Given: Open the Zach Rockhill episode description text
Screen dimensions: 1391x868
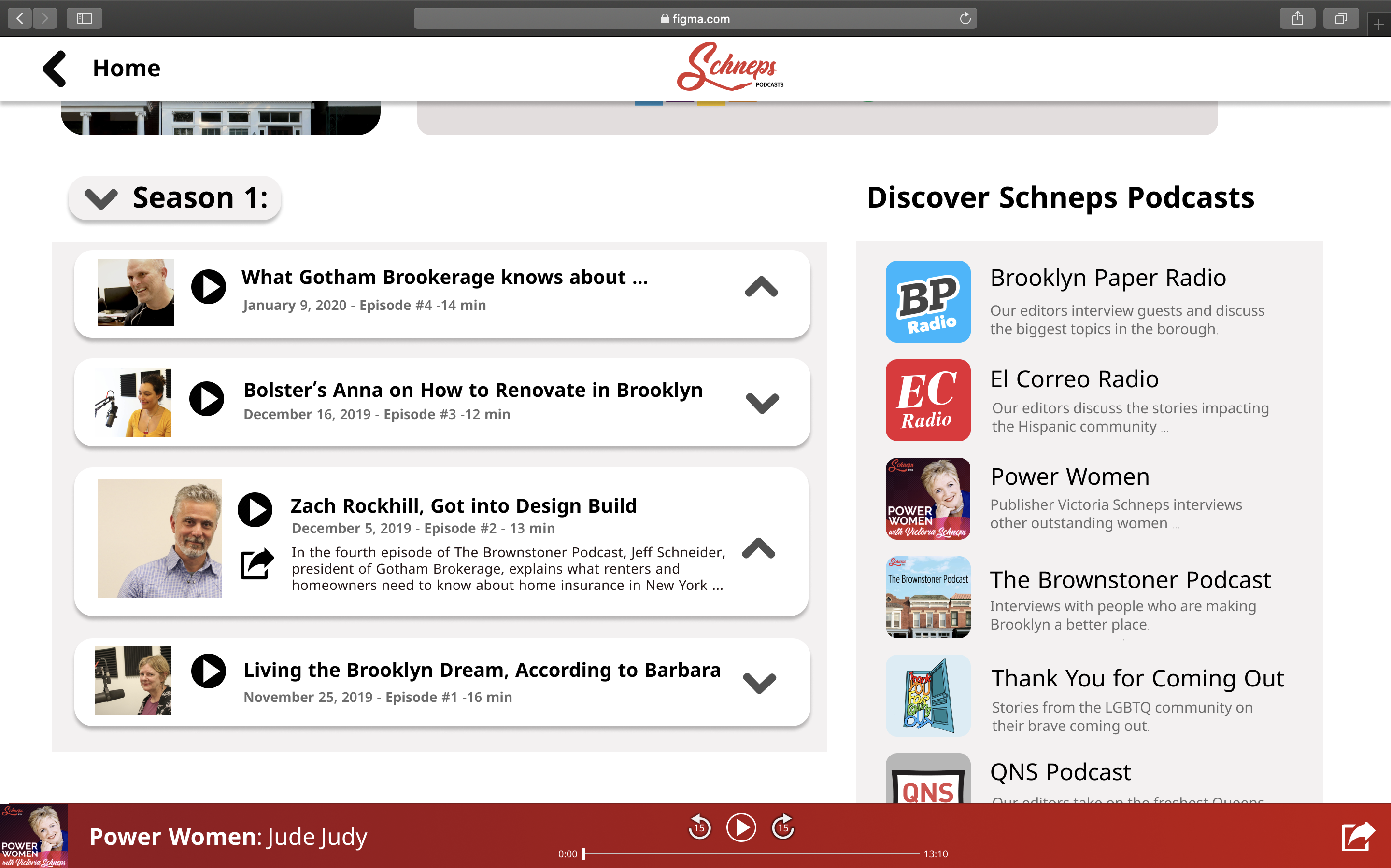Looking at the screenshot, I should tap(508, 568).
